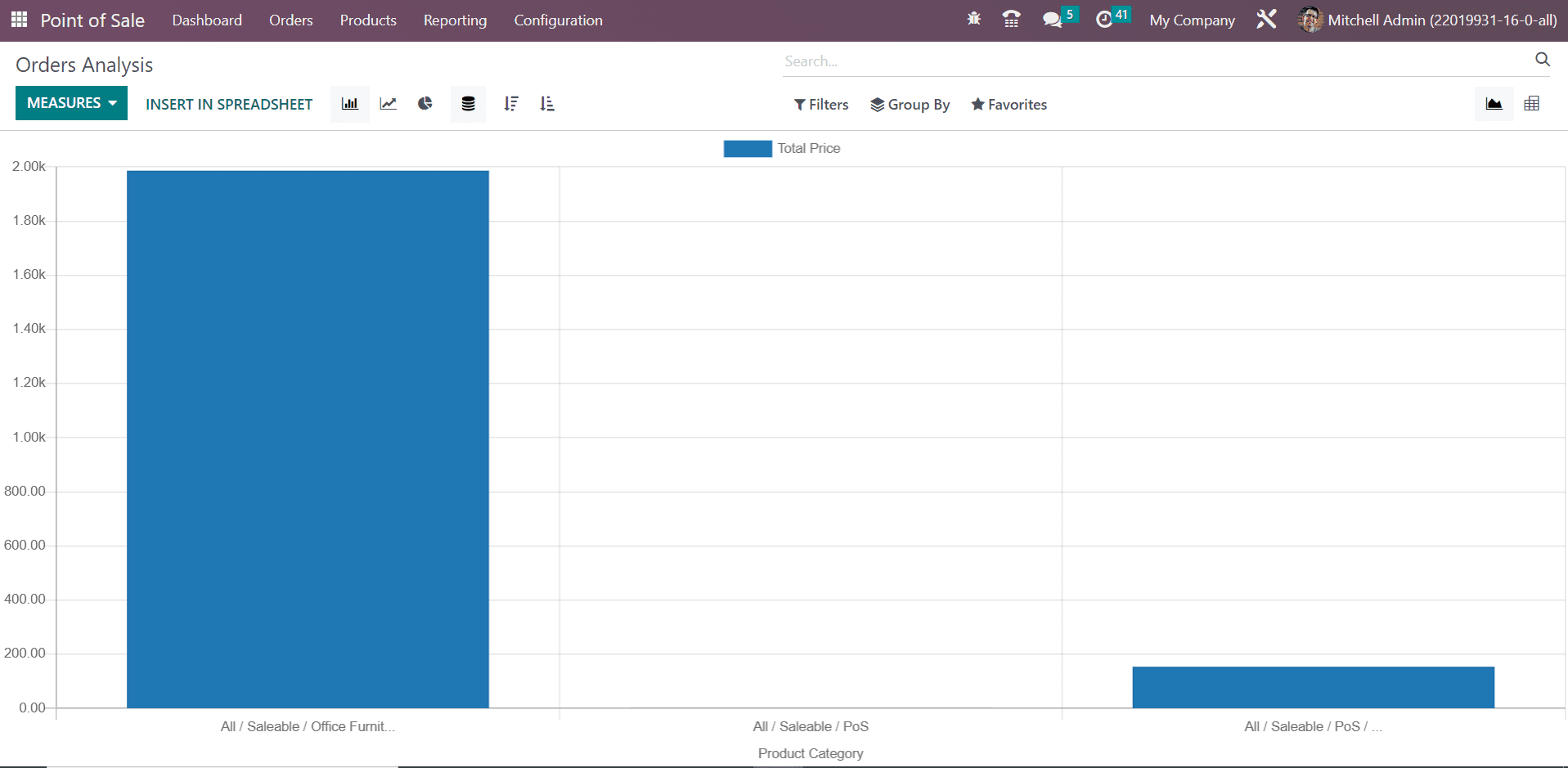Expand the Measures dropdown
Image resolution: width=1568 pixels, height=768 pixels.
coord(71,103)
